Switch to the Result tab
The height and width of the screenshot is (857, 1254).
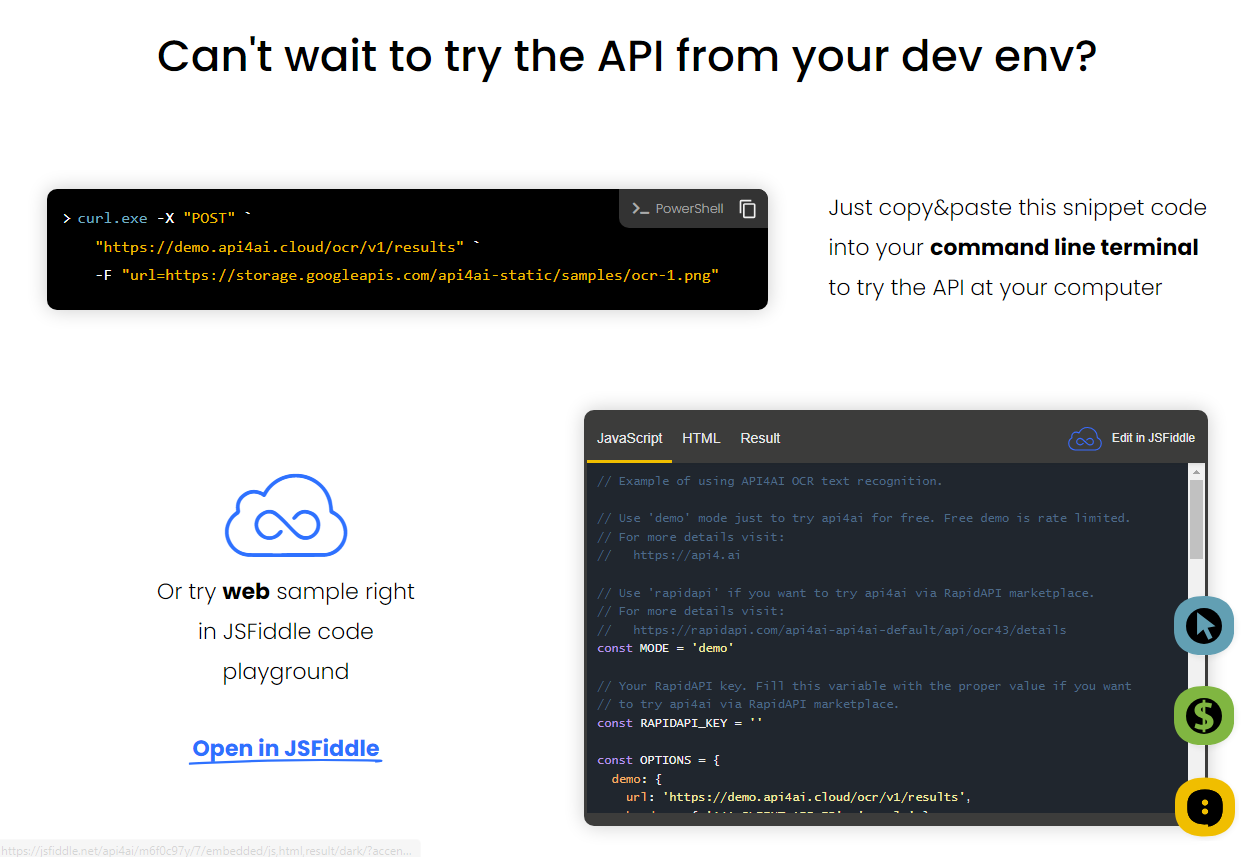tap(760, 438)
